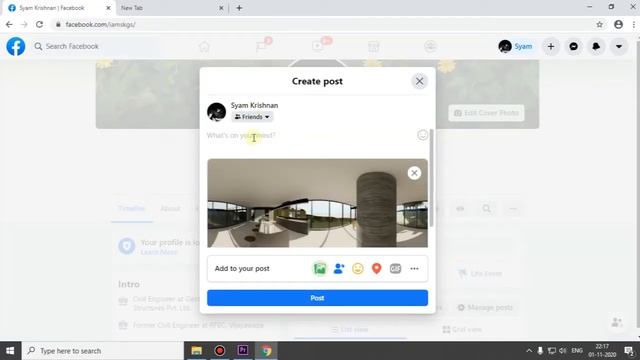
Task: Publish with the blue Post button
Action: tap(317, 298)
